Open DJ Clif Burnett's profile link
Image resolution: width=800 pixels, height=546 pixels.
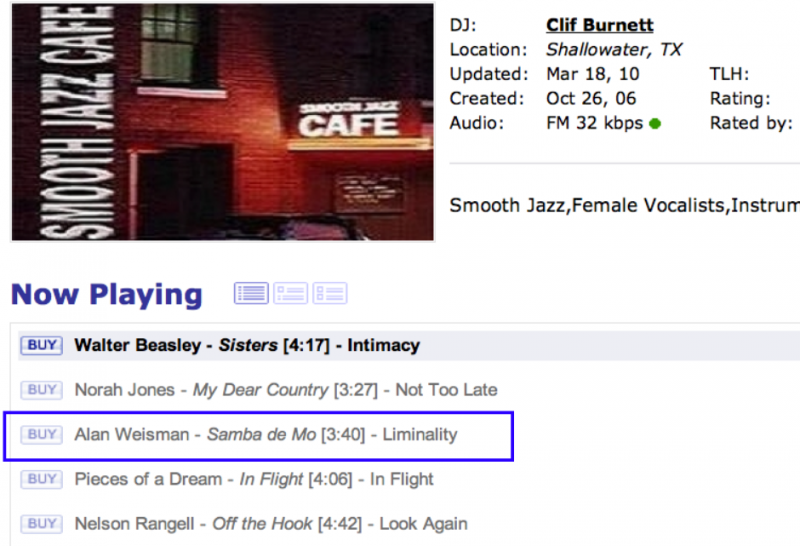pyautogui.click(x=599, y=24)
